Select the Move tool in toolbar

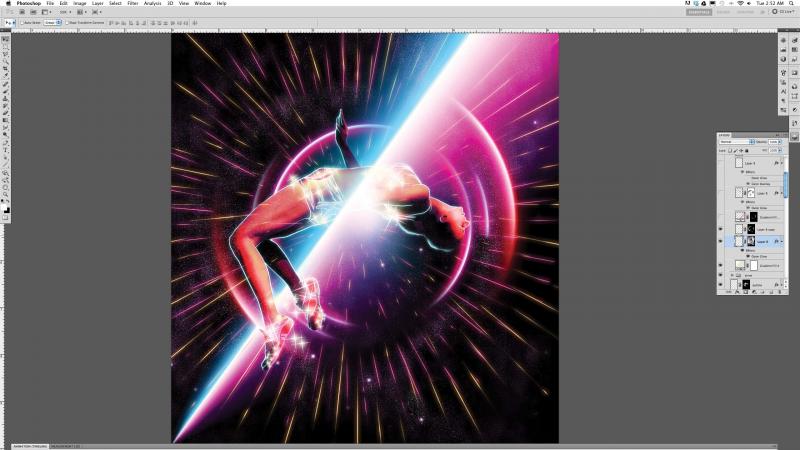pyautogui.click(x=6, y=39)
